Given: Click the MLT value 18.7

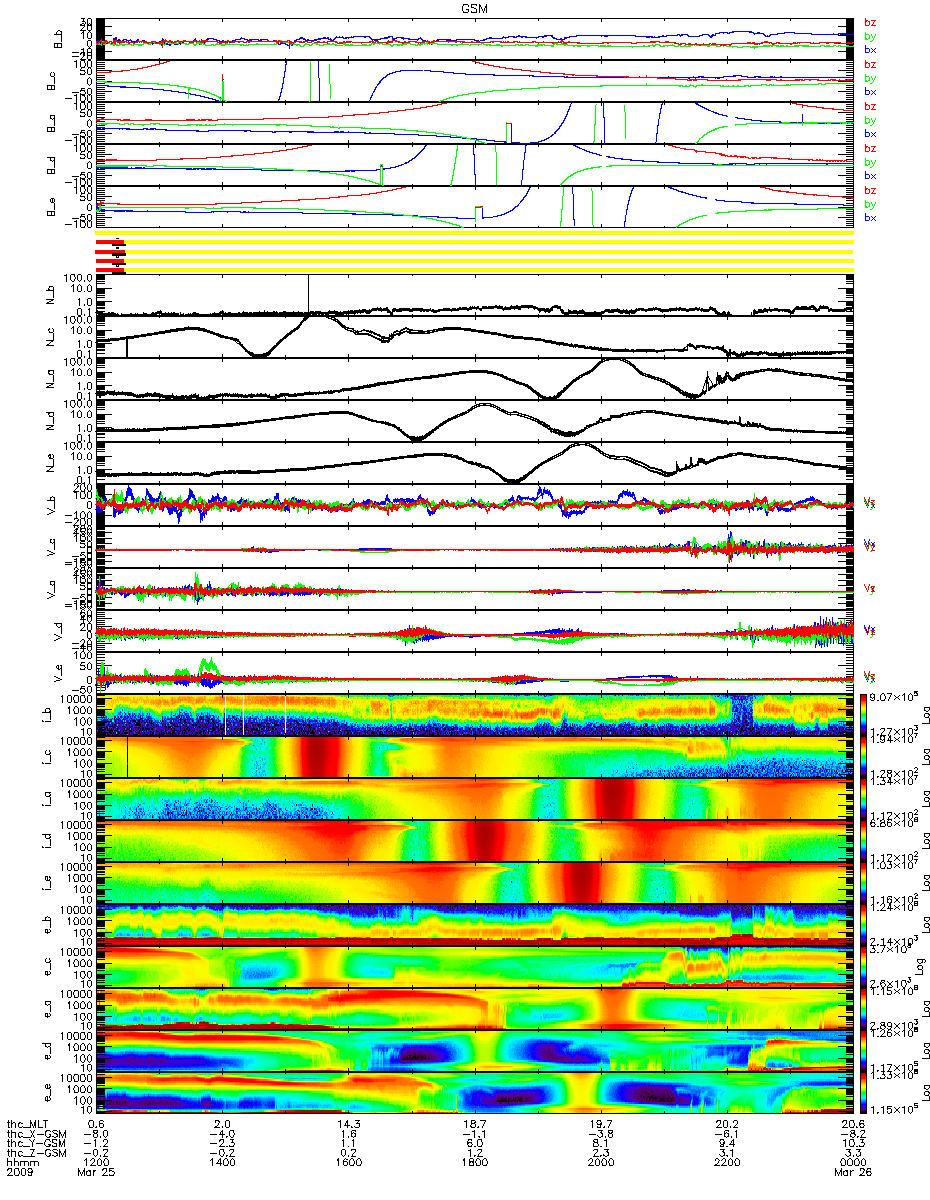Looking at the screenshot, I should 474,1123.
